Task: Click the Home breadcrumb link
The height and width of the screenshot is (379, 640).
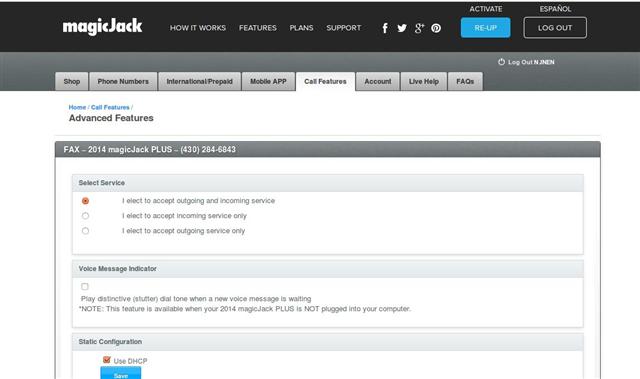Action: [77, 107]
